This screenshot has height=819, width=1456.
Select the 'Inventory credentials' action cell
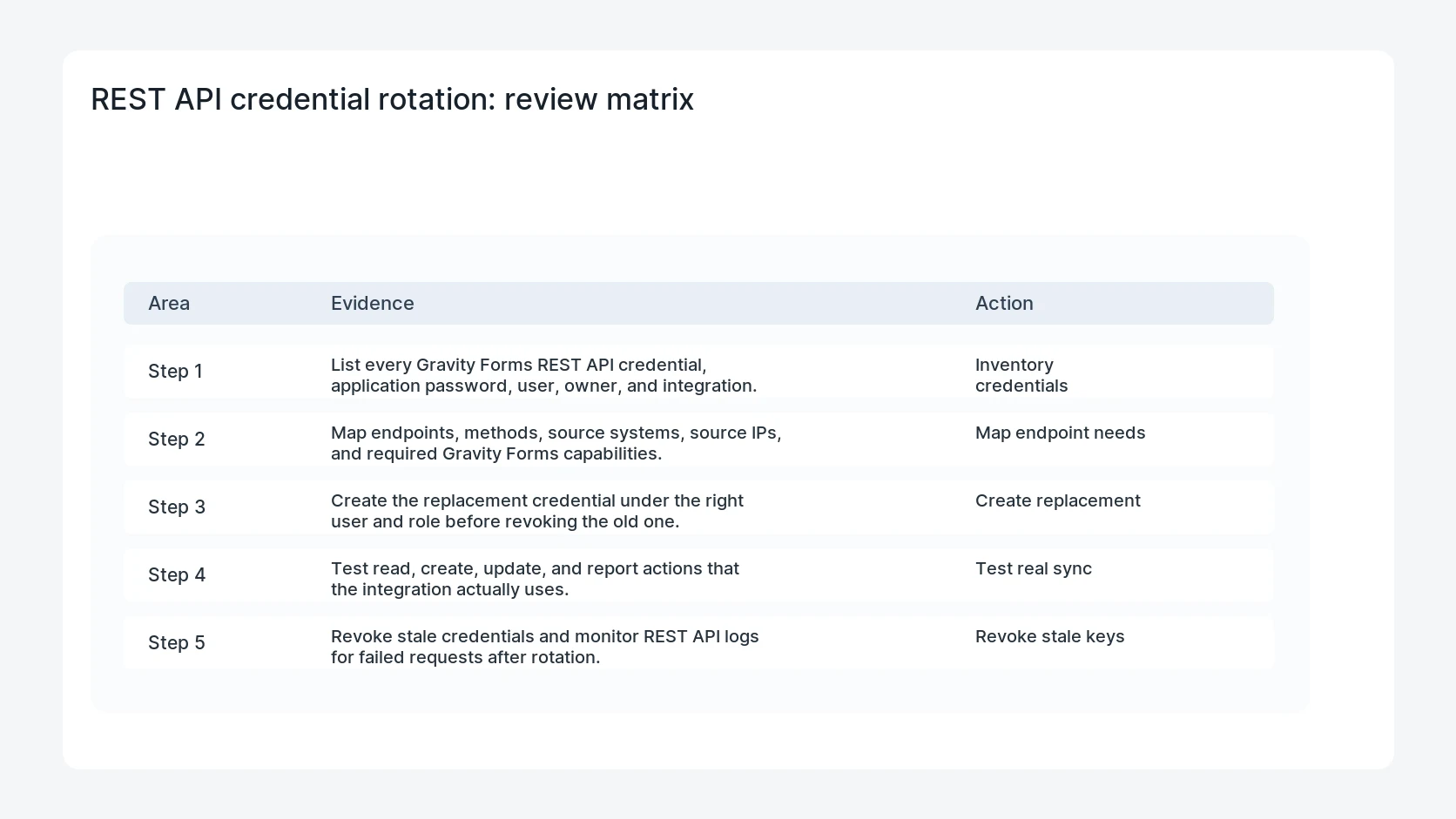click(x=1021, y=375)
